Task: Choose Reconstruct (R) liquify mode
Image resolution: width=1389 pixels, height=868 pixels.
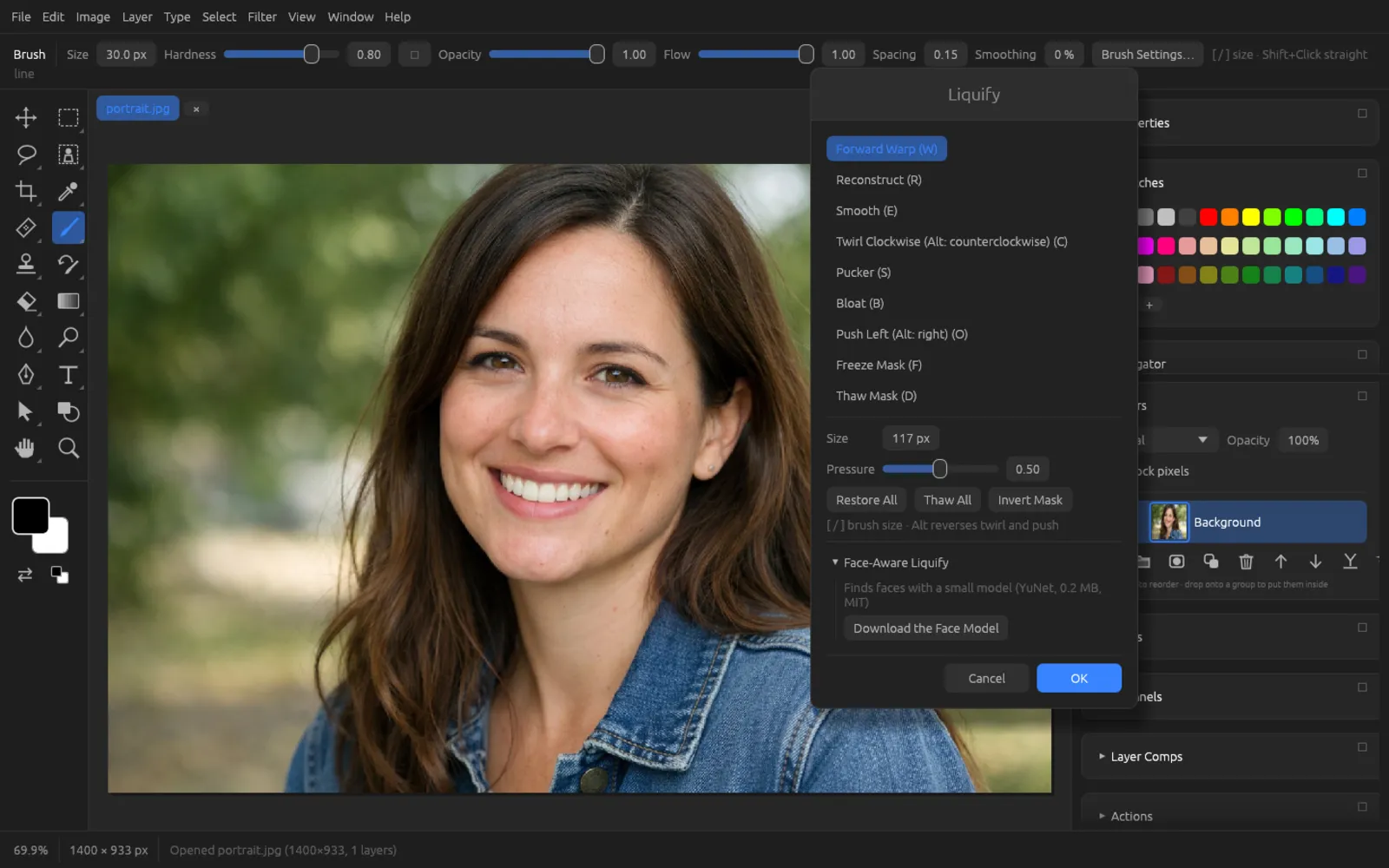Action: [x=879, y=180]
